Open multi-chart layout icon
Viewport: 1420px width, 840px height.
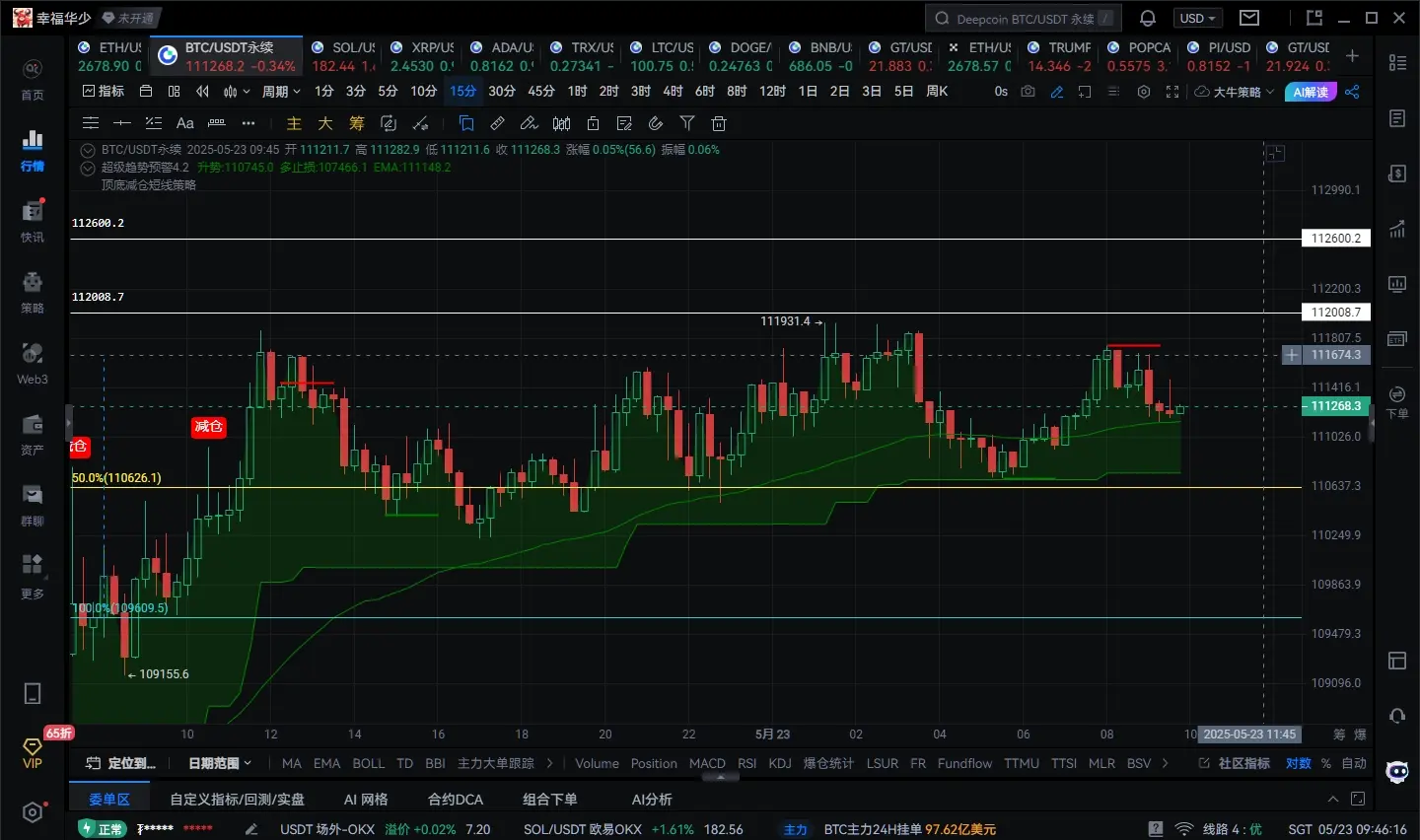[x=174, y=91]
